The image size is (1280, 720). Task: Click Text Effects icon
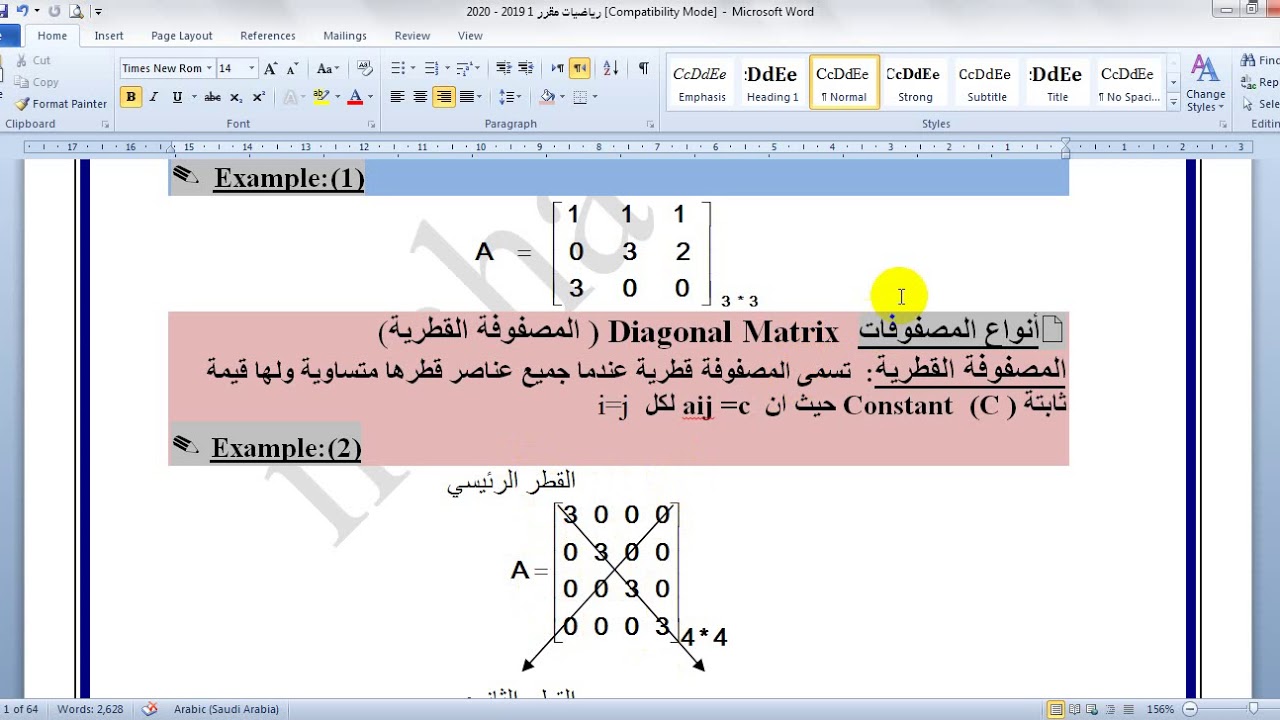click(x=290, y=97)
